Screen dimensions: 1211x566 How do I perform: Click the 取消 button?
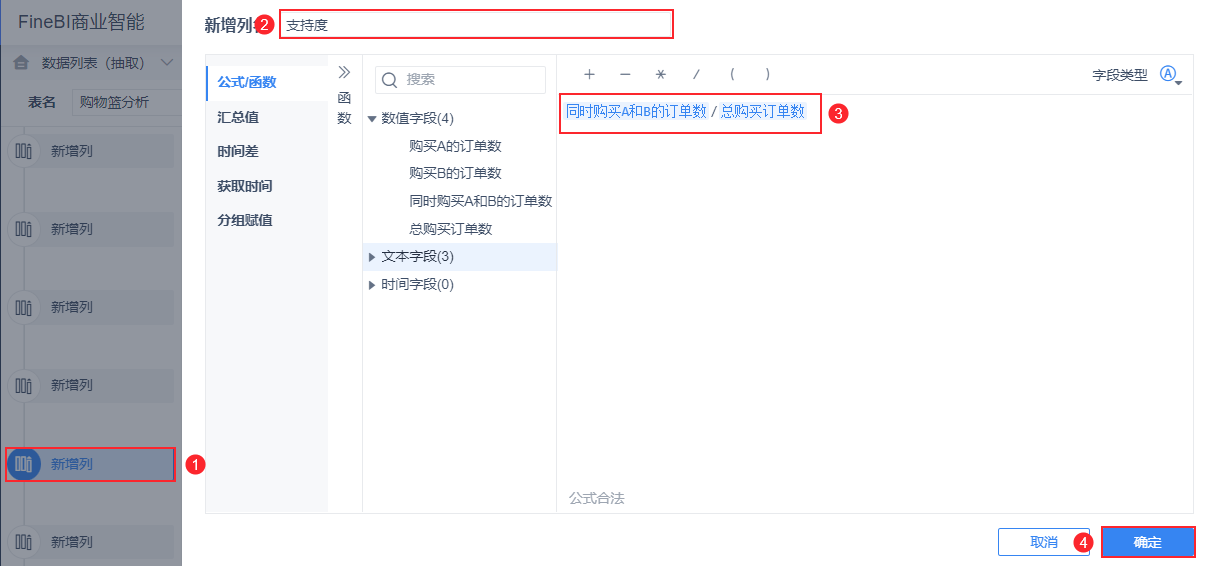(x=1044, y=542)
